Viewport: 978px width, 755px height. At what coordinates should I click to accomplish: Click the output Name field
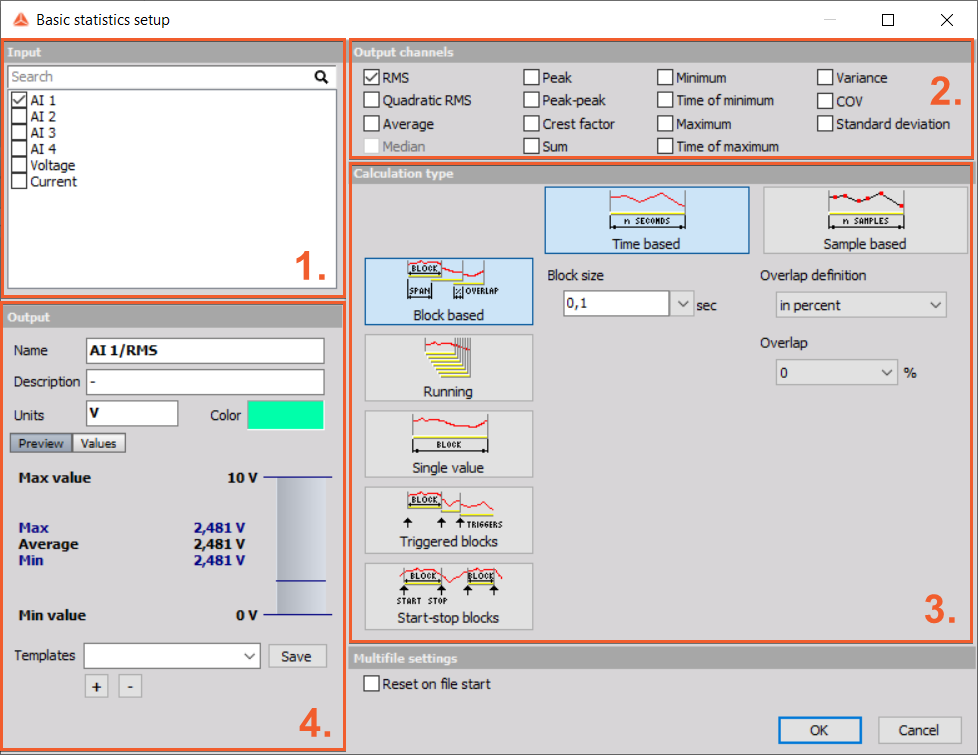205,350
